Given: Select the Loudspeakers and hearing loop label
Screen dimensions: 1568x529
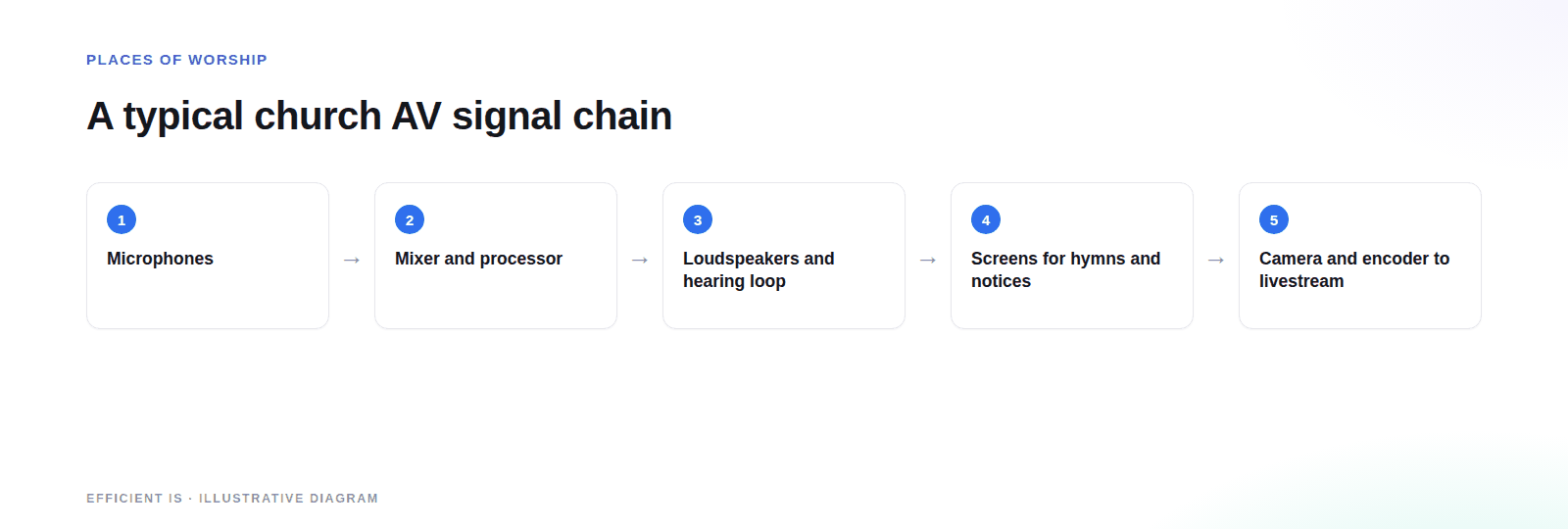Looking at the screenshot, I should tap(759, 269).
